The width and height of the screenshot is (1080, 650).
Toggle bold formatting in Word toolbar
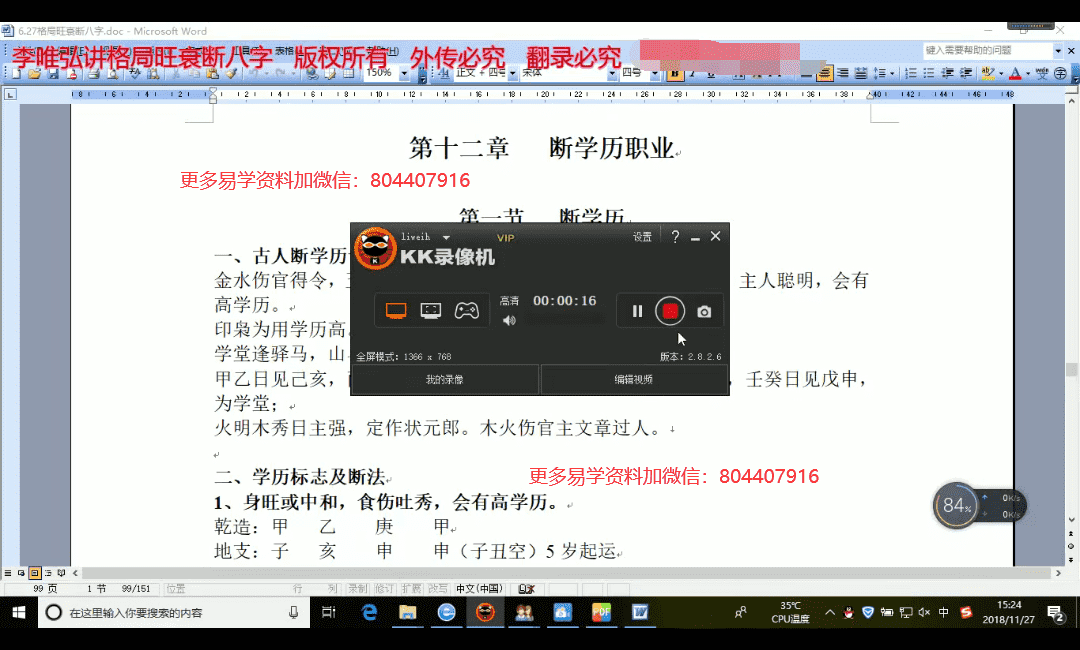point(675,73)
